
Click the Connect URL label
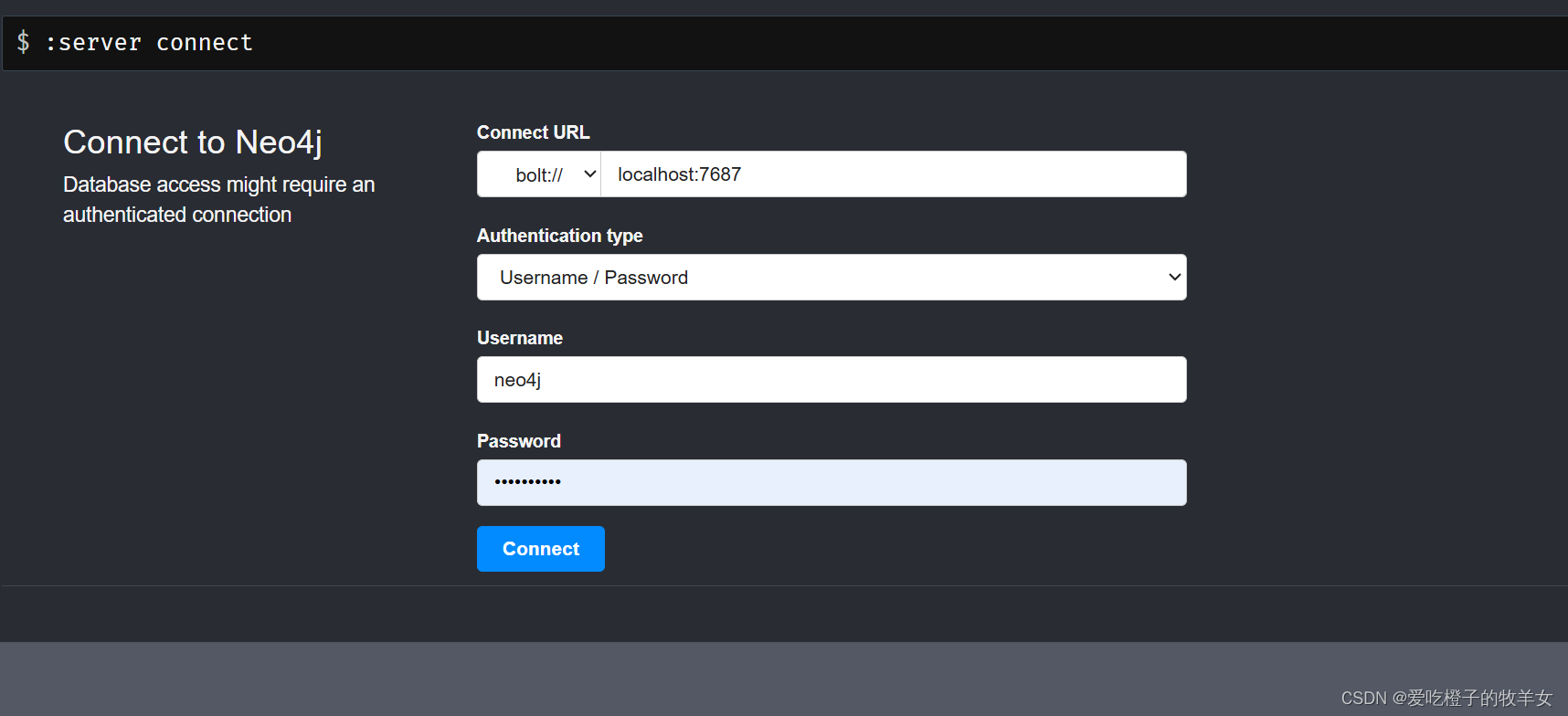pos(534,132)
